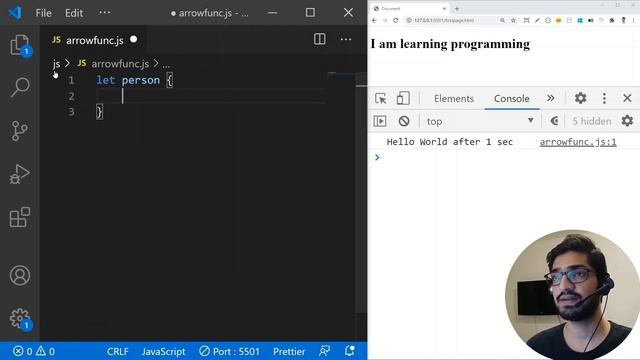Show more menu bar items ellipsis
640x360 pixels.
click(x=104, y=13)
